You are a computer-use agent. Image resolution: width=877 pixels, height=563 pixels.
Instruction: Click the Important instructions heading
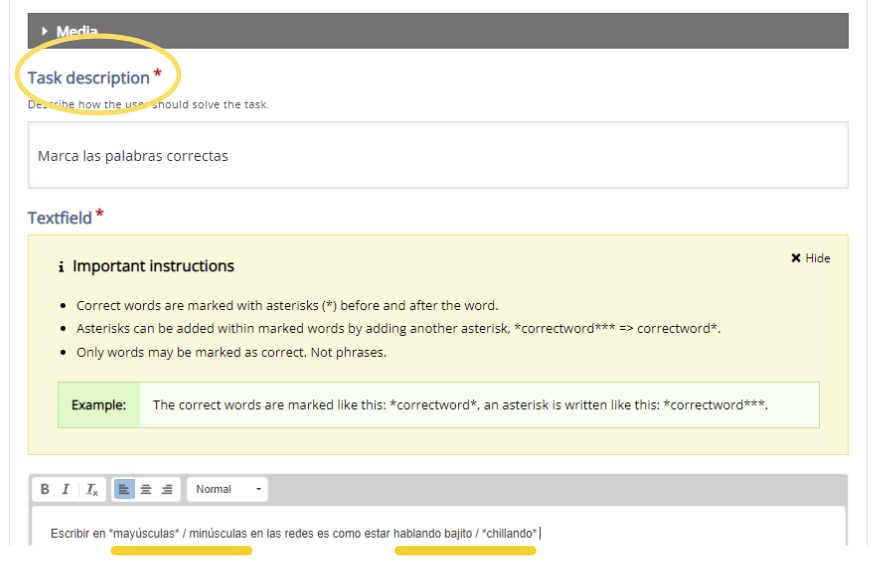[x=153, y=266]
